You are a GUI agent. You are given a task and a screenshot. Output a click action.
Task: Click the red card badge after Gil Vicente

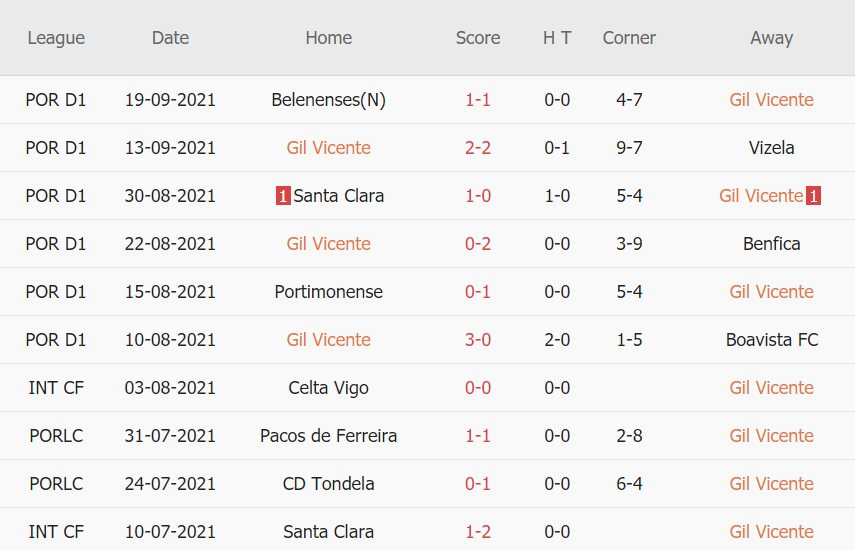coord(813,196)
